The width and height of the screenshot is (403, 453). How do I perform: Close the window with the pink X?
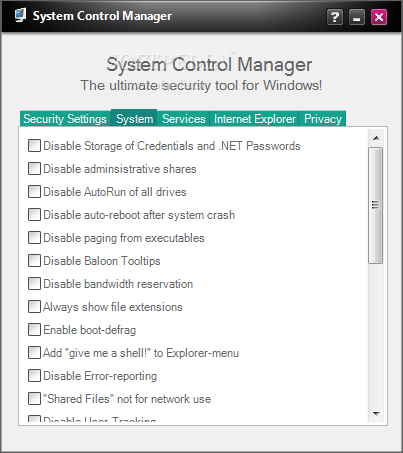(x=379, y=17)
